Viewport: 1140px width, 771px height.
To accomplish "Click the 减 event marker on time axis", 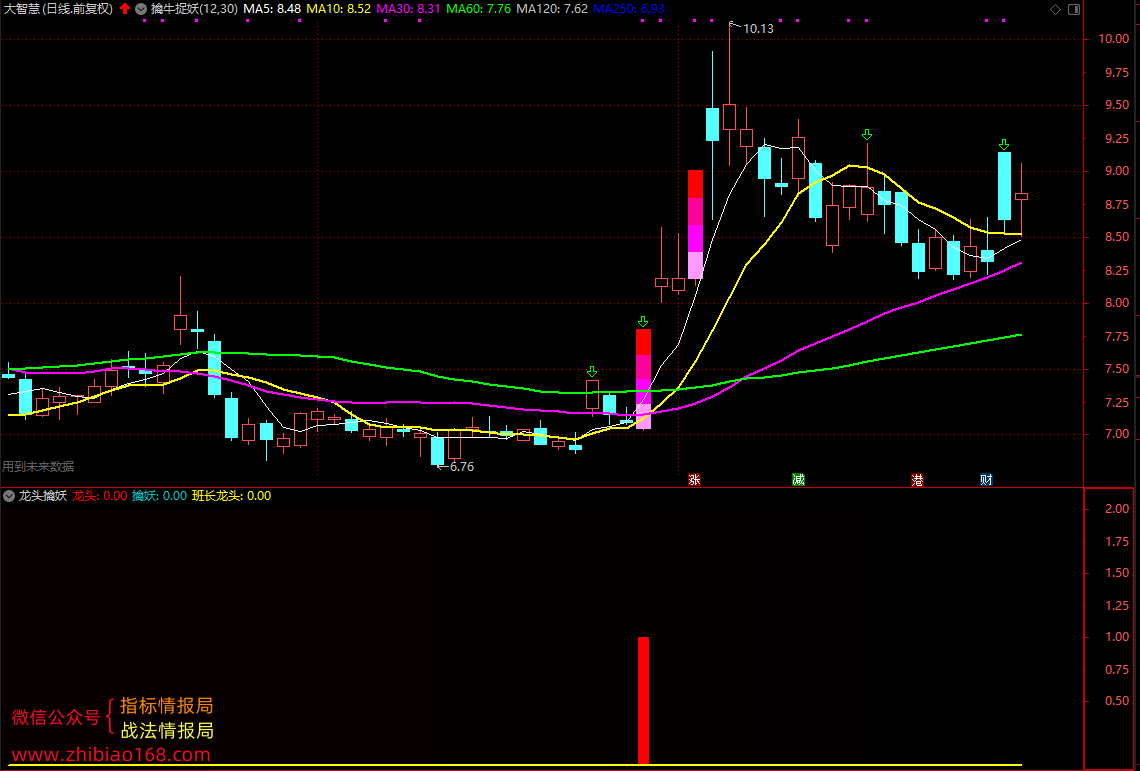I will tap(798, 480).
